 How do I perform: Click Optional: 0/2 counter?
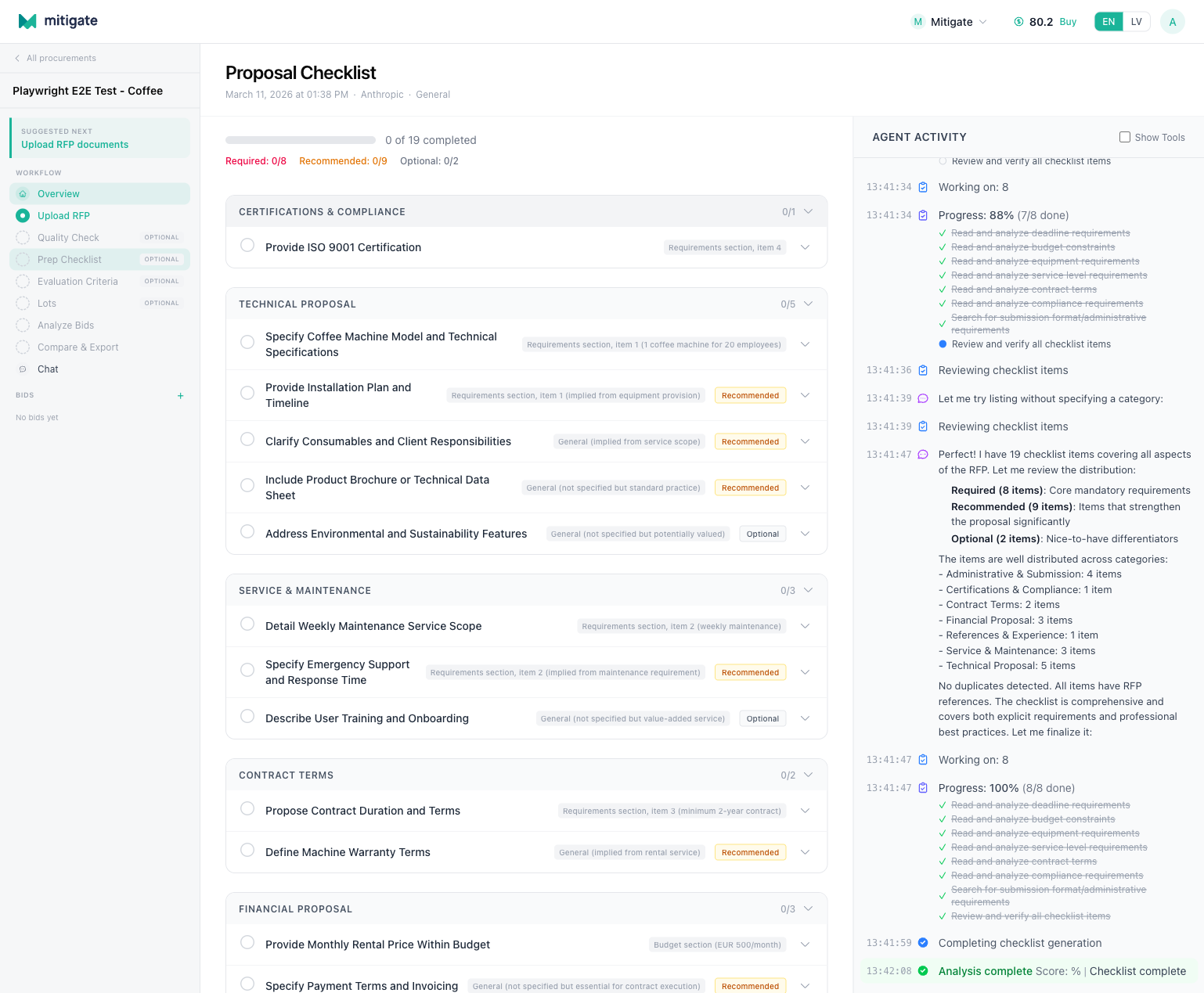point(429,161)
